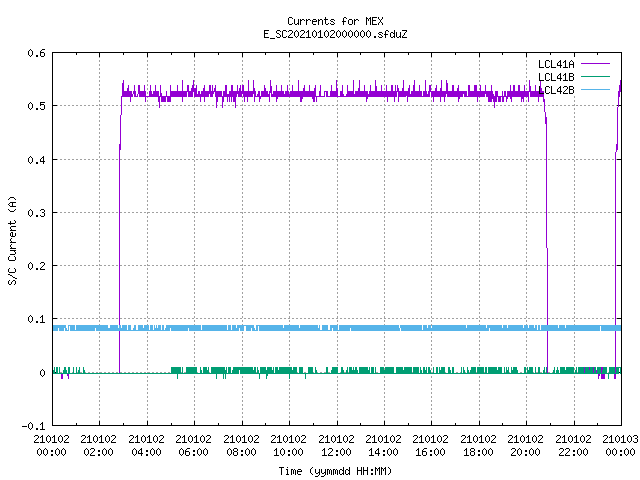Click the blue line sample beside LCL42B
This screenshot has height=480, width=640.
point(596,89)
